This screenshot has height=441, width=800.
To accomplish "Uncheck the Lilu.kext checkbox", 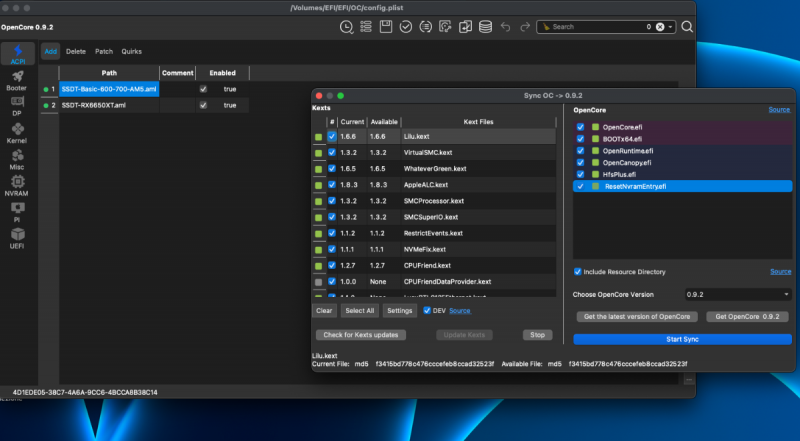I will click(332, 135).
